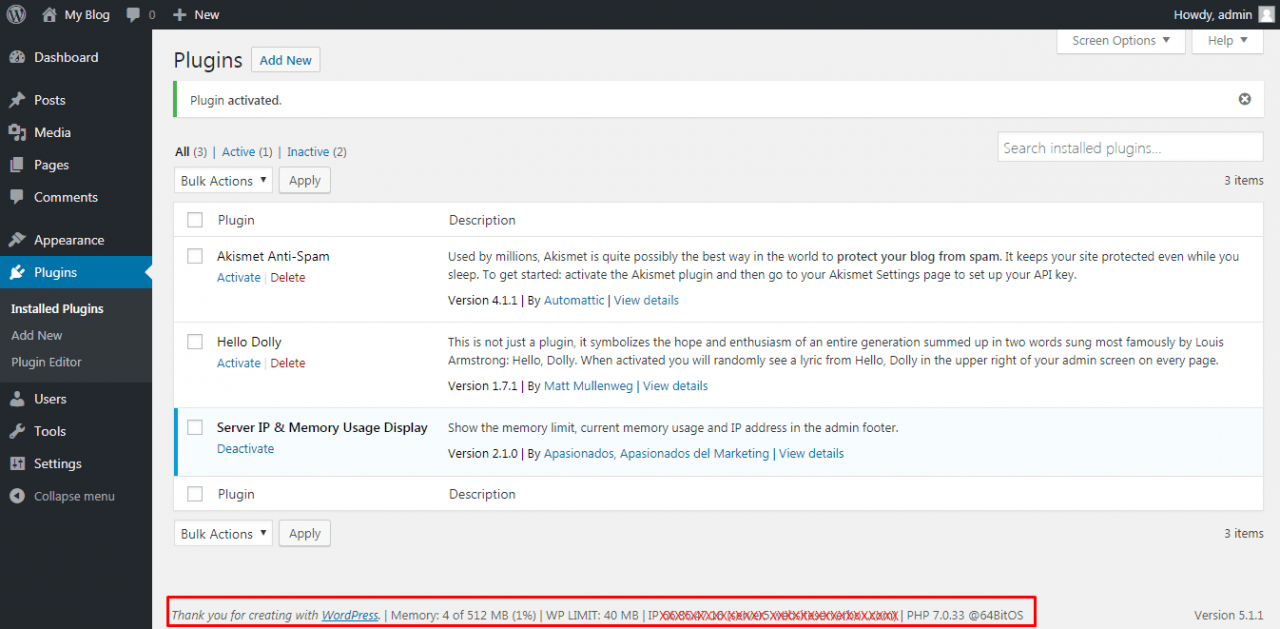Screen dimensions: 1280x629
Task: Click the admin avatar in the top bar
Action: pos(1266,15)
